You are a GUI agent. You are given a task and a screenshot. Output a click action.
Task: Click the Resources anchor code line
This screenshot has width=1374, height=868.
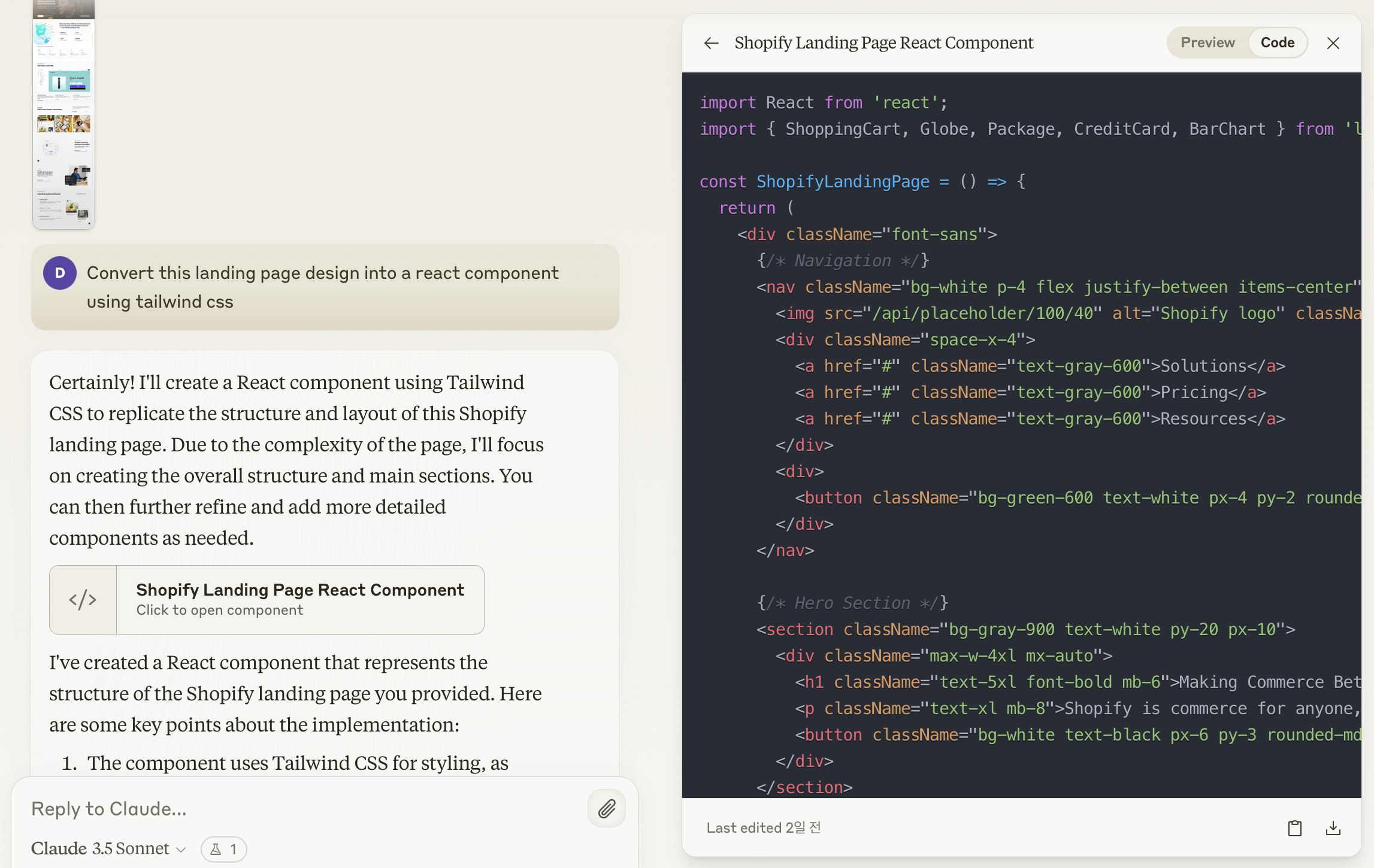tap(1040, 418)
